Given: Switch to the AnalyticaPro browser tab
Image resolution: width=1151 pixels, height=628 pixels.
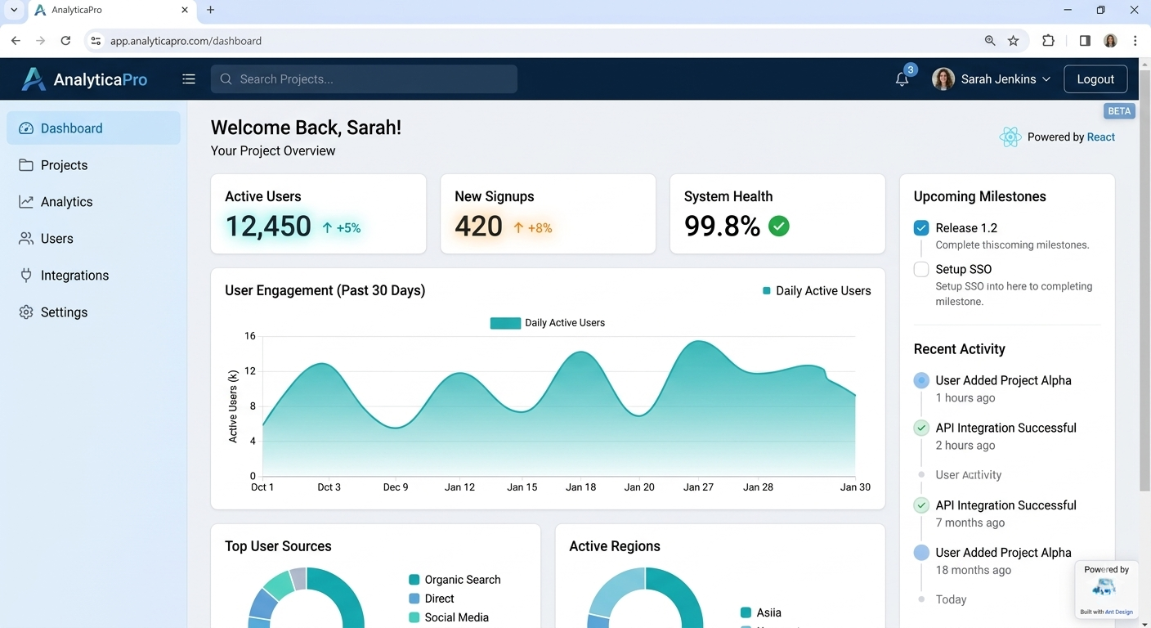Looking at the screenshot, I should pos(110,11).
